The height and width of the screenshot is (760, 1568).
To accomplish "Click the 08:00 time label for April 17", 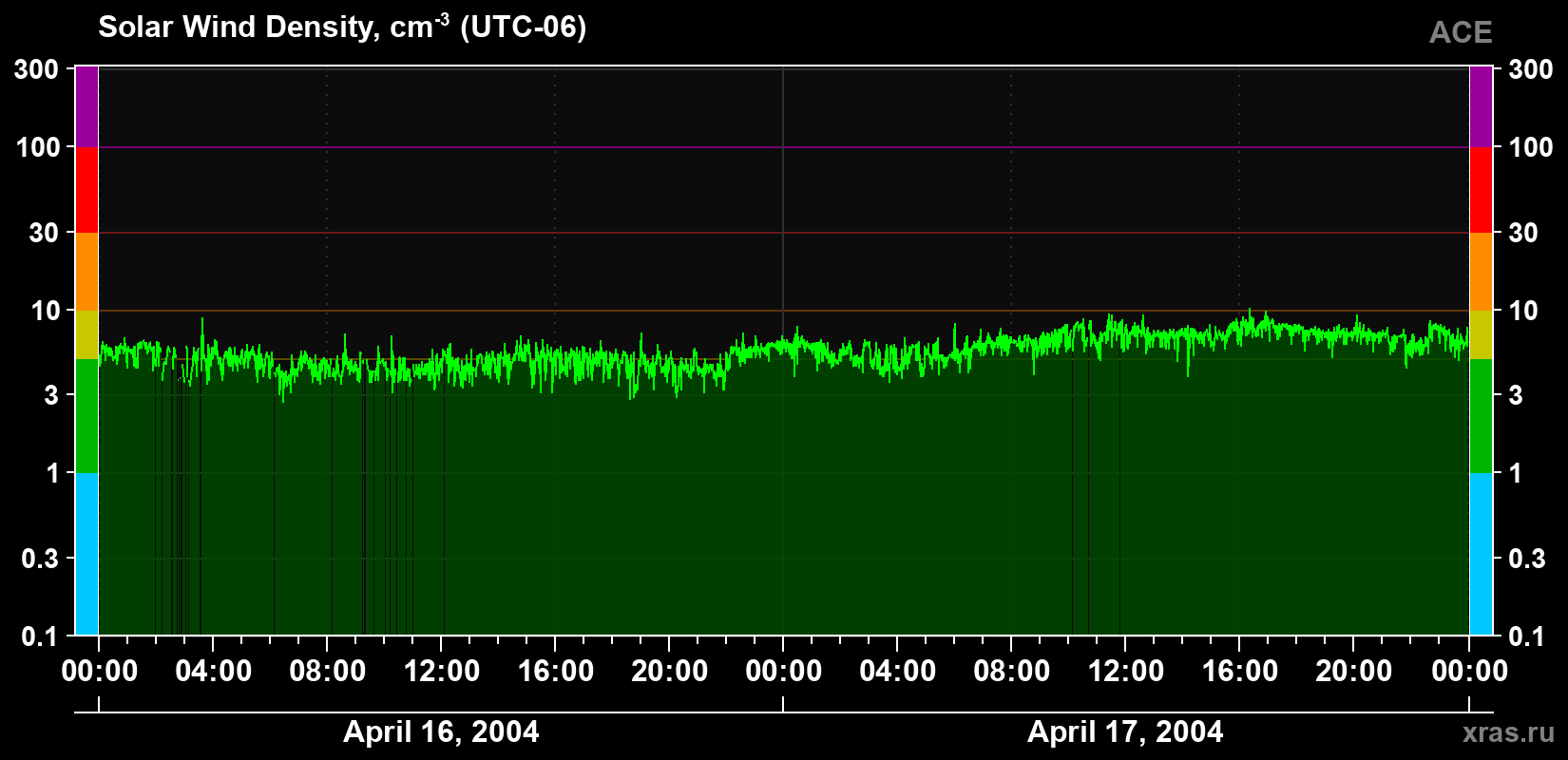I will (1012, 672).
